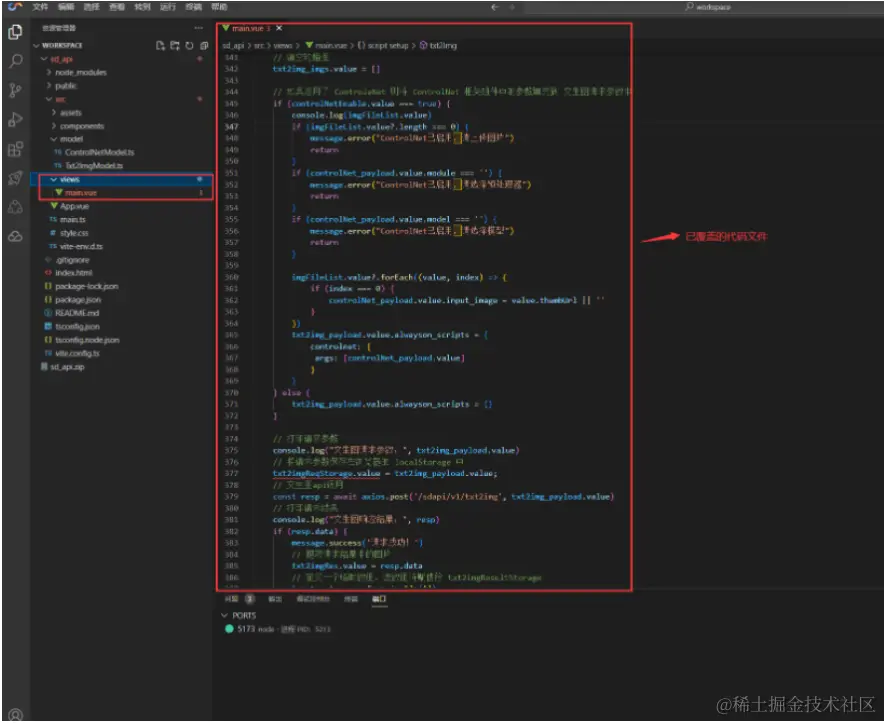Open the 选择 (Selection) menu
Viewport: 884px width, 723px height.
coord(91,7)
